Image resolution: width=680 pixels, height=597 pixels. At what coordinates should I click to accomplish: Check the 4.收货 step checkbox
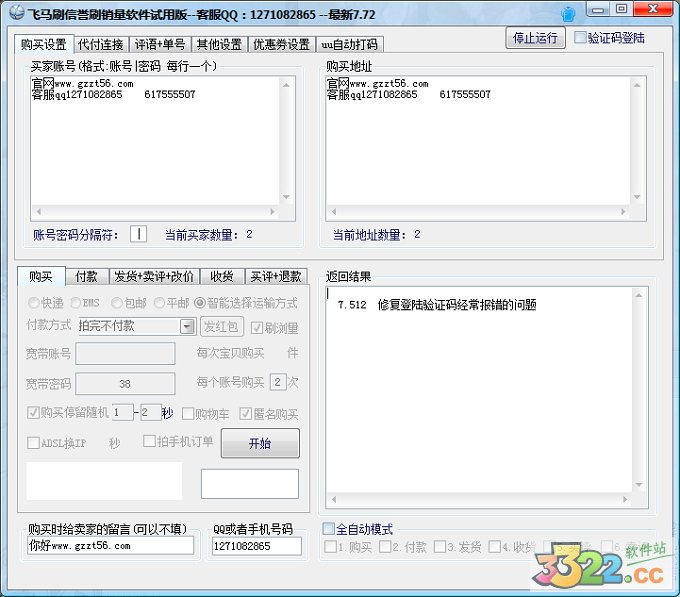click(494, 547)
